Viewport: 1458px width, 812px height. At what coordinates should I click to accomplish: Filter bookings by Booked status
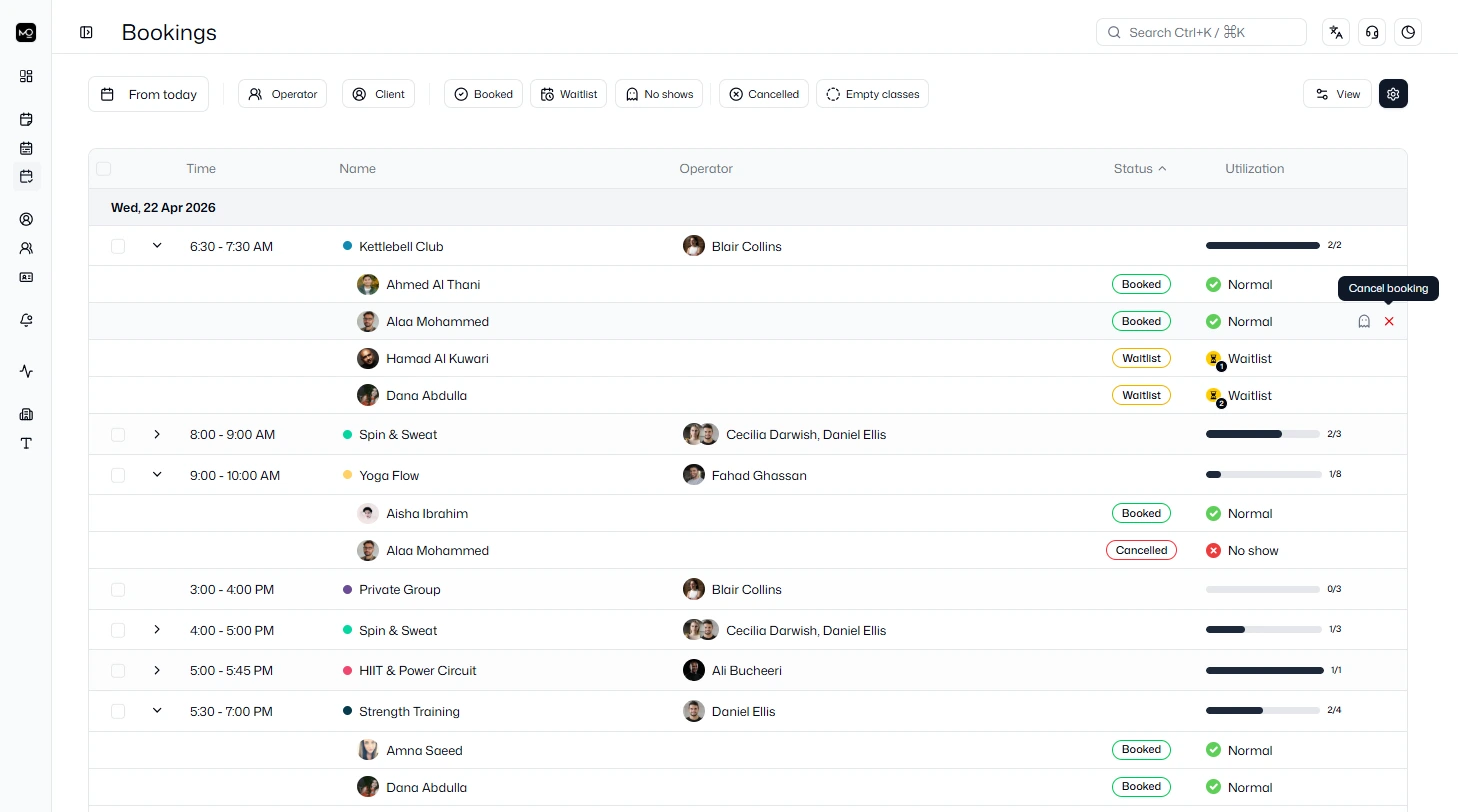(483, 94)
